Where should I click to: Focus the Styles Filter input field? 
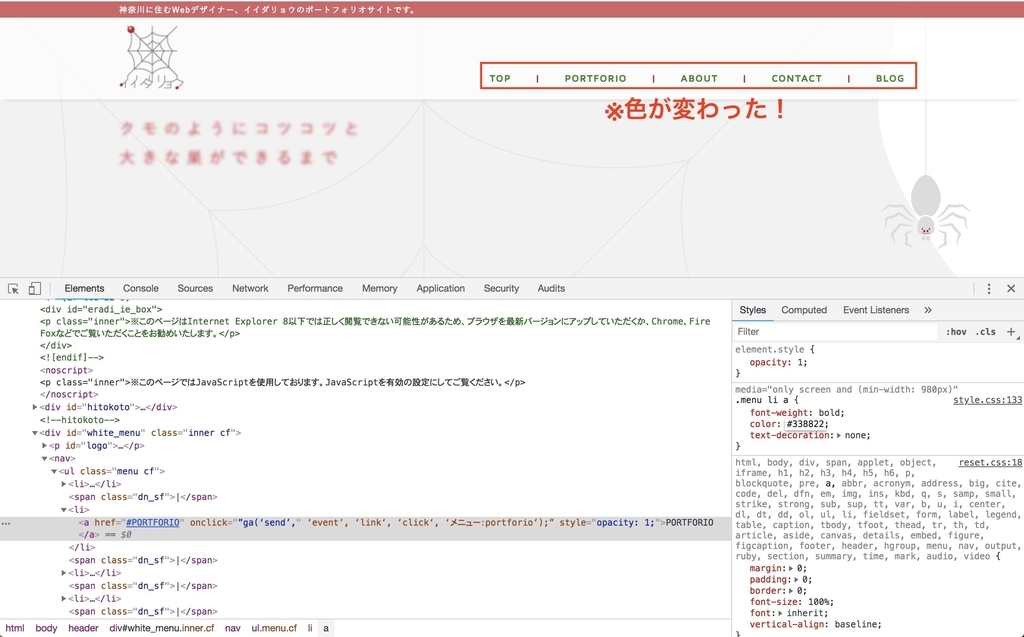(x=836, y=332)
